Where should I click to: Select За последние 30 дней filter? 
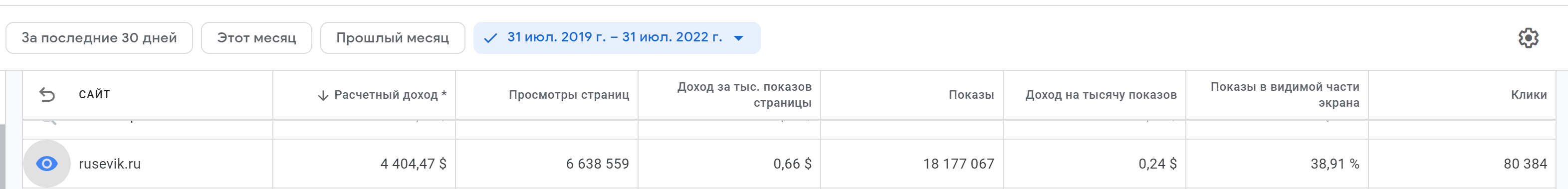coord(99,38)
